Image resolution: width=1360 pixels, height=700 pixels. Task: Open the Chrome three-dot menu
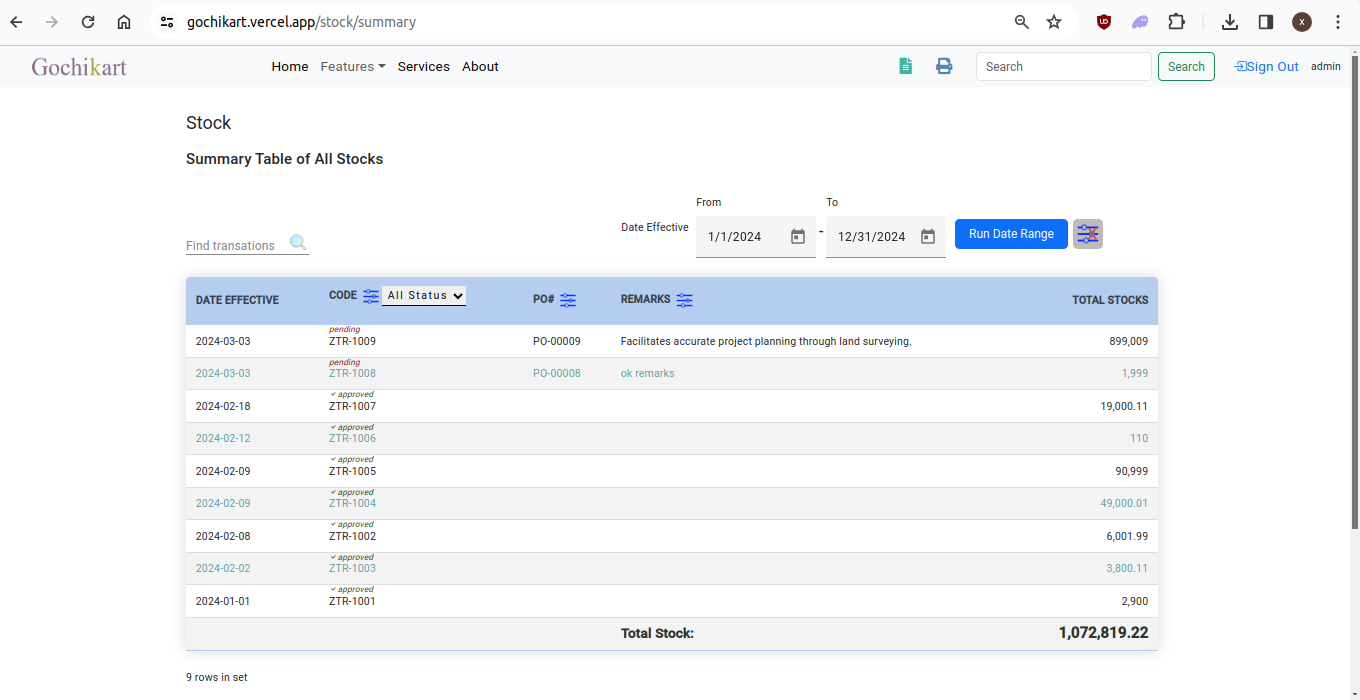tap(1338, 22)
